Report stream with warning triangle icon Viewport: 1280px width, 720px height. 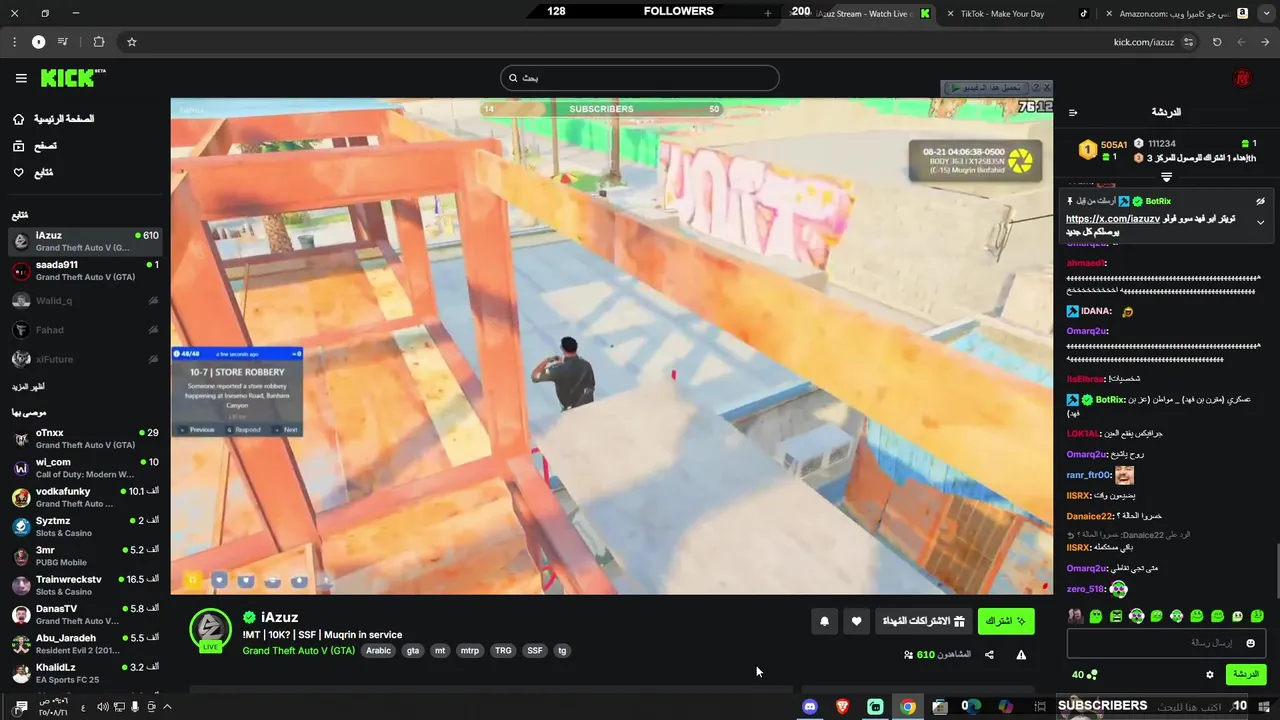click(x=1021, y=655)
